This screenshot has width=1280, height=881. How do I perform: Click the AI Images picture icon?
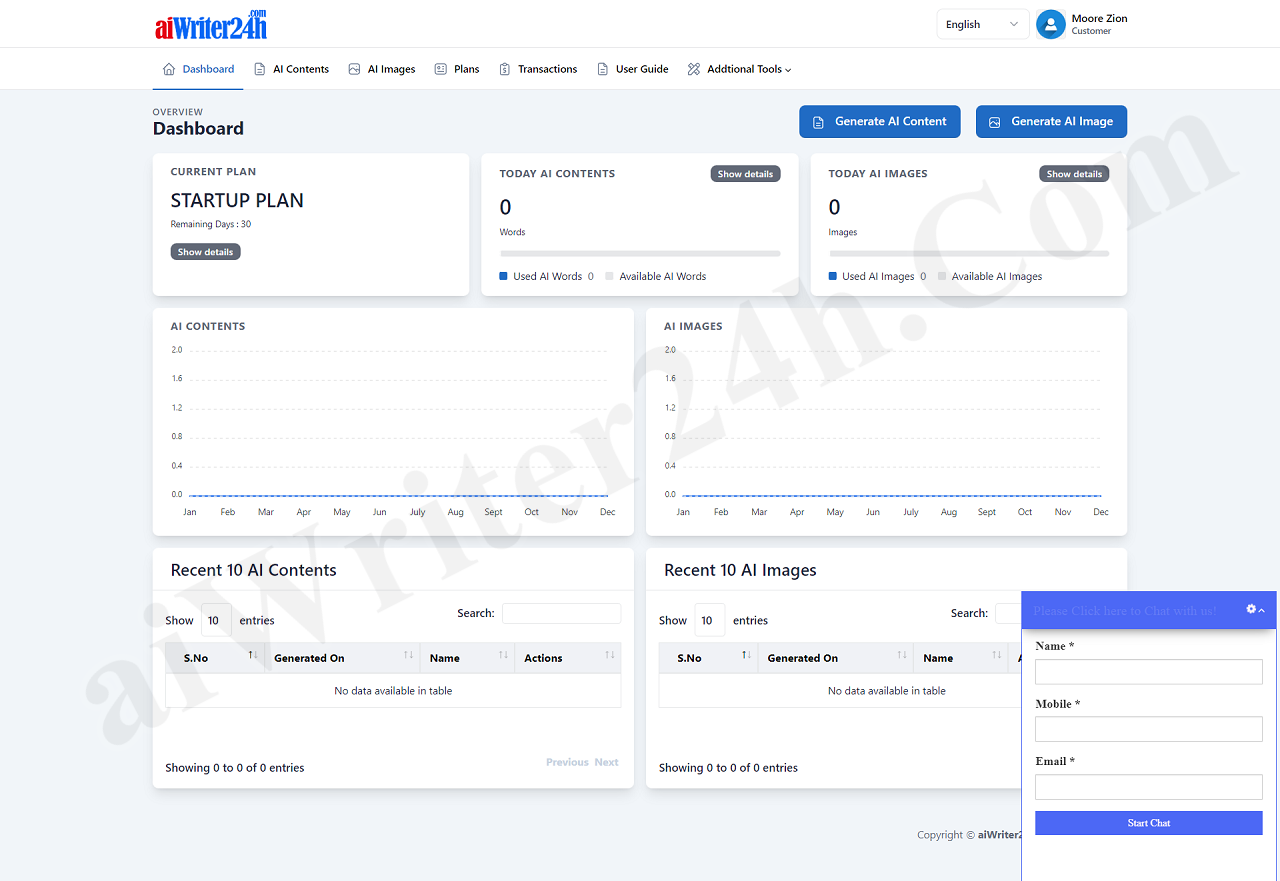click(x=354, y=69)
